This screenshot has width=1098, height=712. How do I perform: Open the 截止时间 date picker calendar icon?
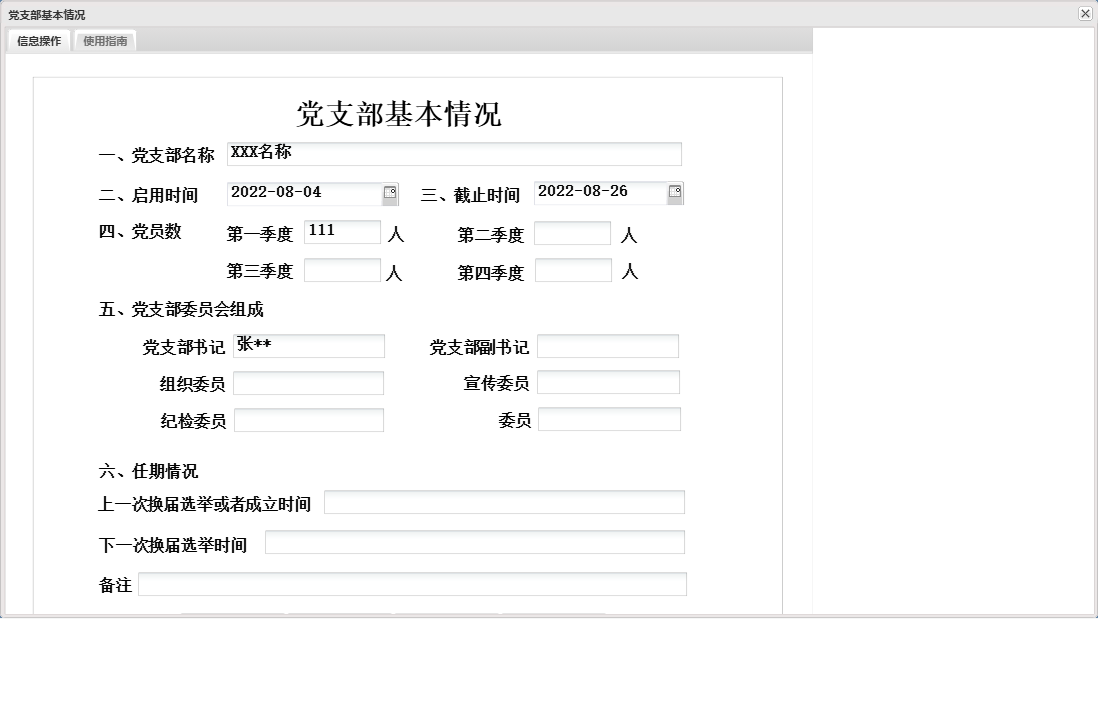pyautogui.click(x=676, y=193)
